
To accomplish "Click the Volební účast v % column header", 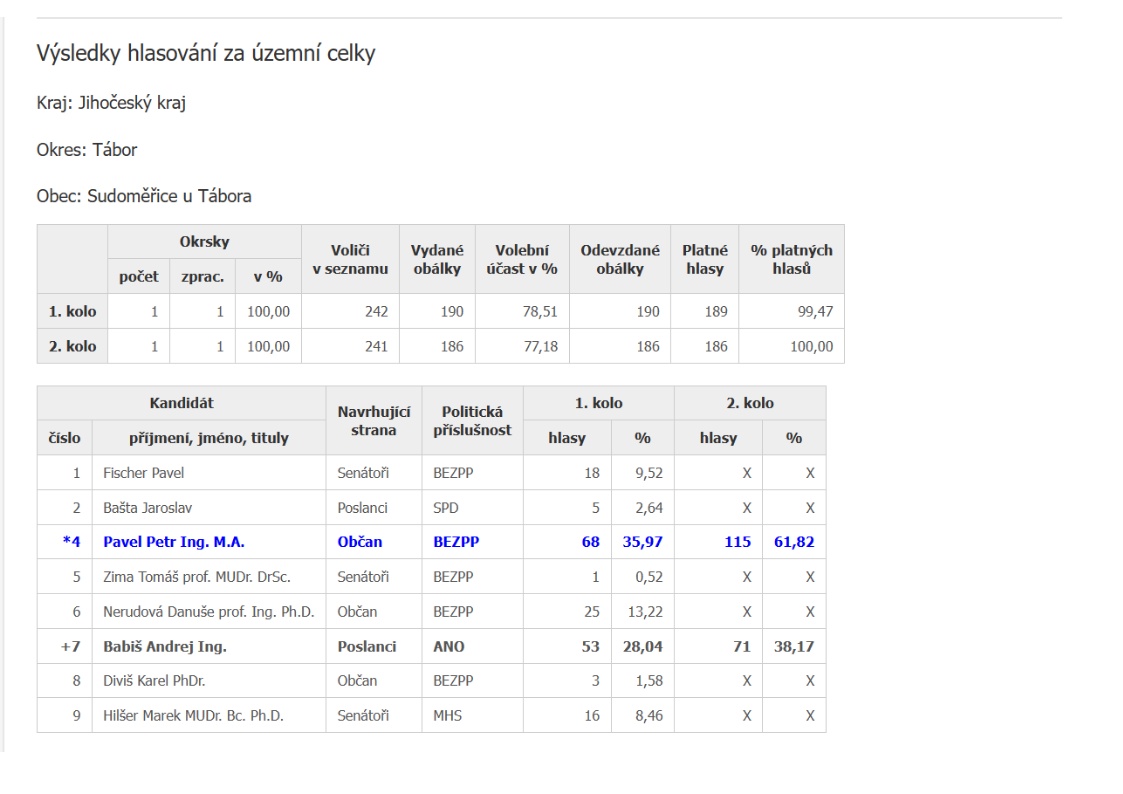I will click(x=515, y=259).
